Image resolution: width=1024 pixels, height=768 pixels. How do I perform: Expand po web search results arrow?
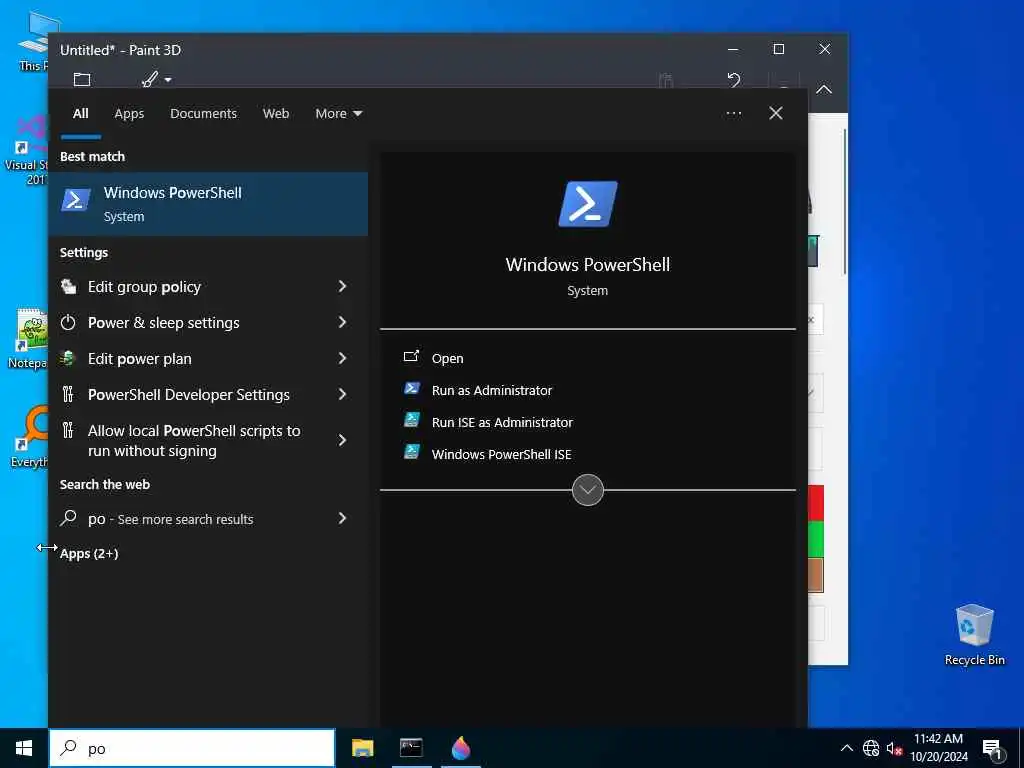342,518
